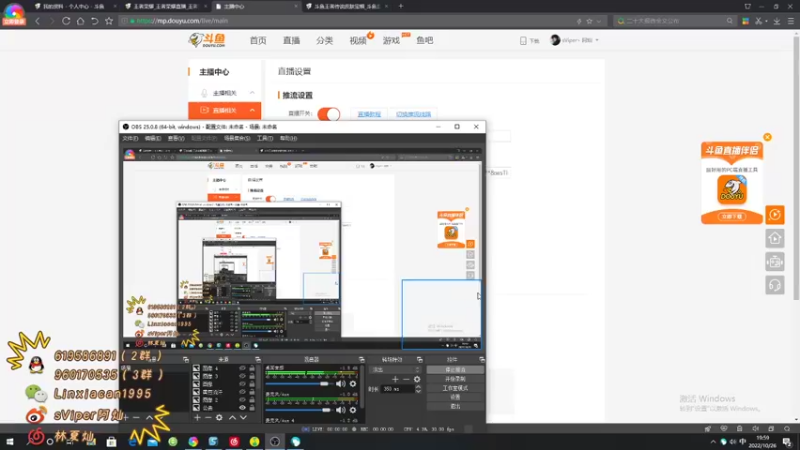
Task: Open the OBS 编辑 menu
Action: tap(153, 138)
